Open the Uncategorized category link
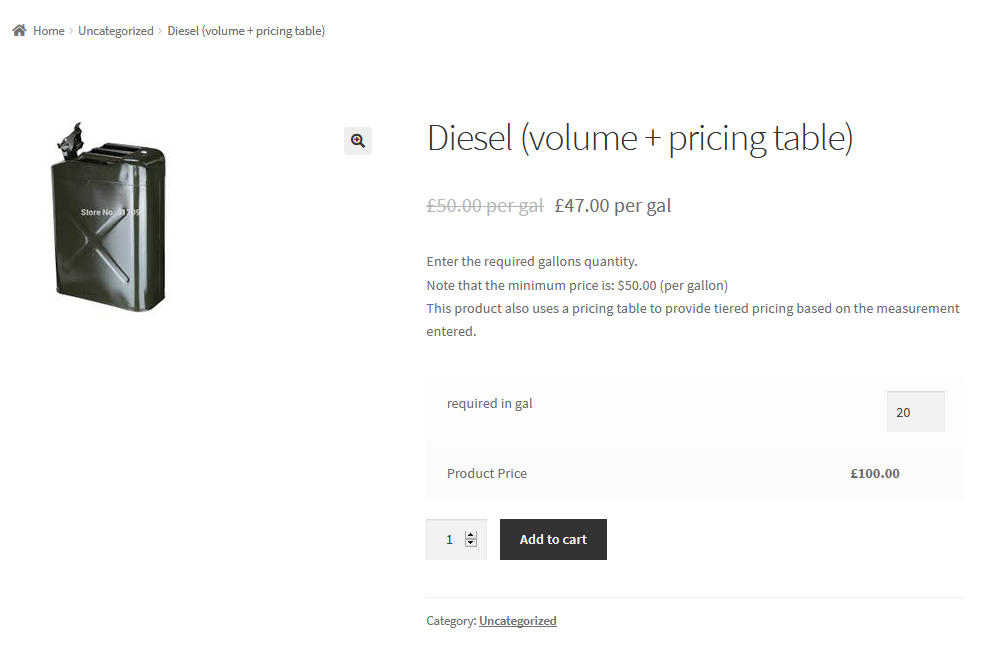The image size is (990, 649). tap(517, 621)
